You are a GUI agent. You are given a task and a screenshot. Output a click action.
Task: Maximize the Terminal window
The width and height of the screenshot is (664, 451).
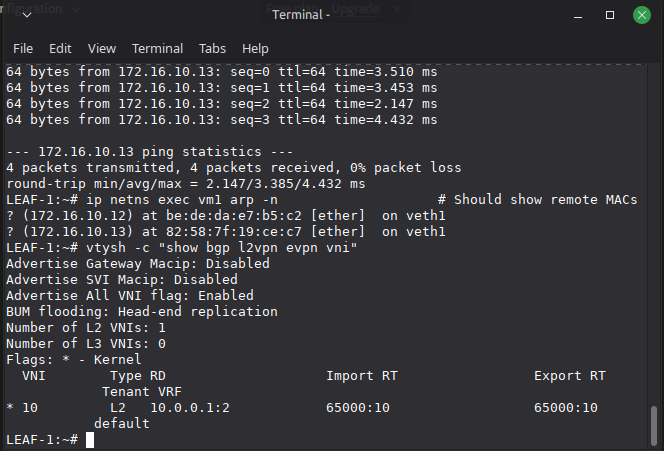coord(610,15)
